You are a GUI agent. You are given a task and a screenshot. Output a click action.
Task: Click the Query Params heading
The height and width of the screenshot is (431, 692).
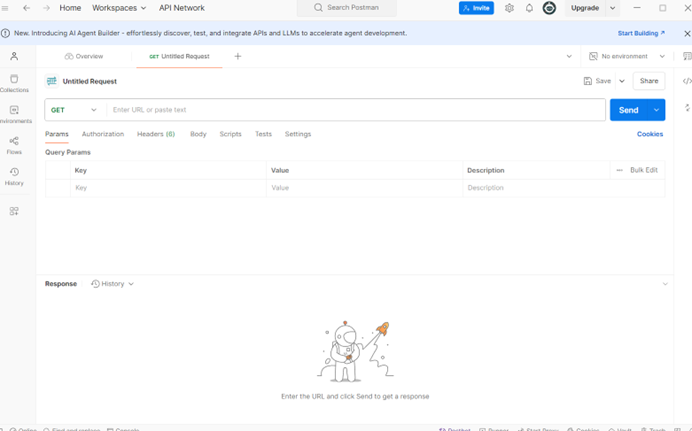(68, 152)
